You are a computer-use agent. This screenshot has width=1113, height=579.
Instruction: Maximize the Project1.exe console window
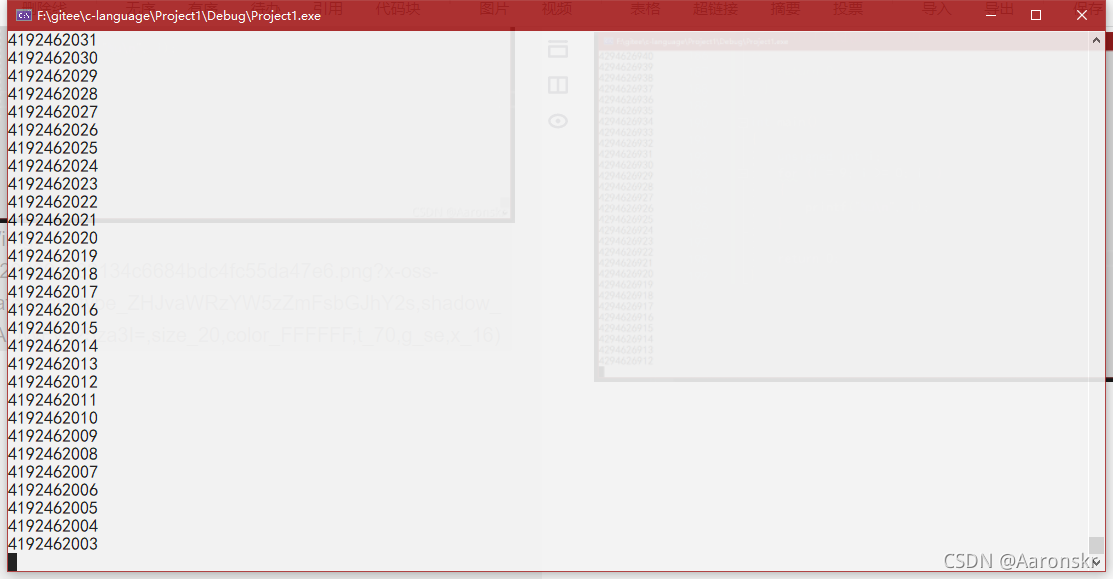[1036, 15]
